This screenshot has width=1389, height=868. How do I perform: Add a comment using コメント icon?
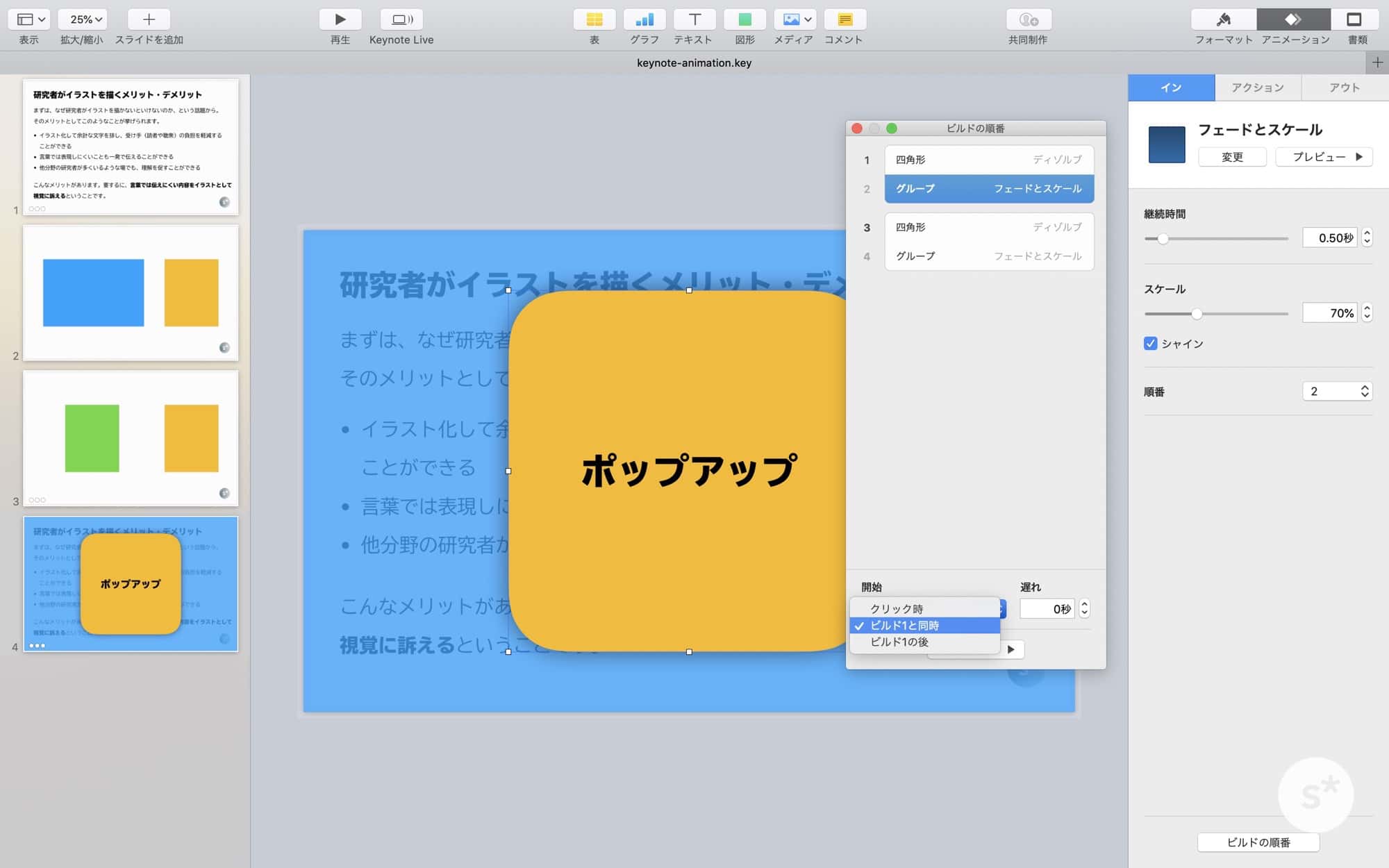tap(845, 19)
